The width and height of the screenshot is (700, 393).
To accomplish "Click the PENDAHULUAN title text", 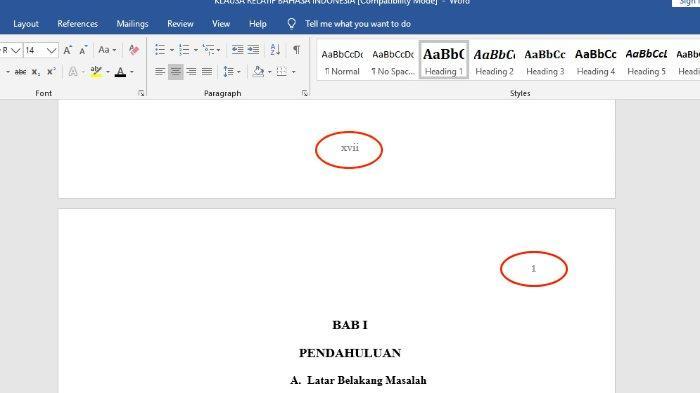I will [x=350, y=353].
